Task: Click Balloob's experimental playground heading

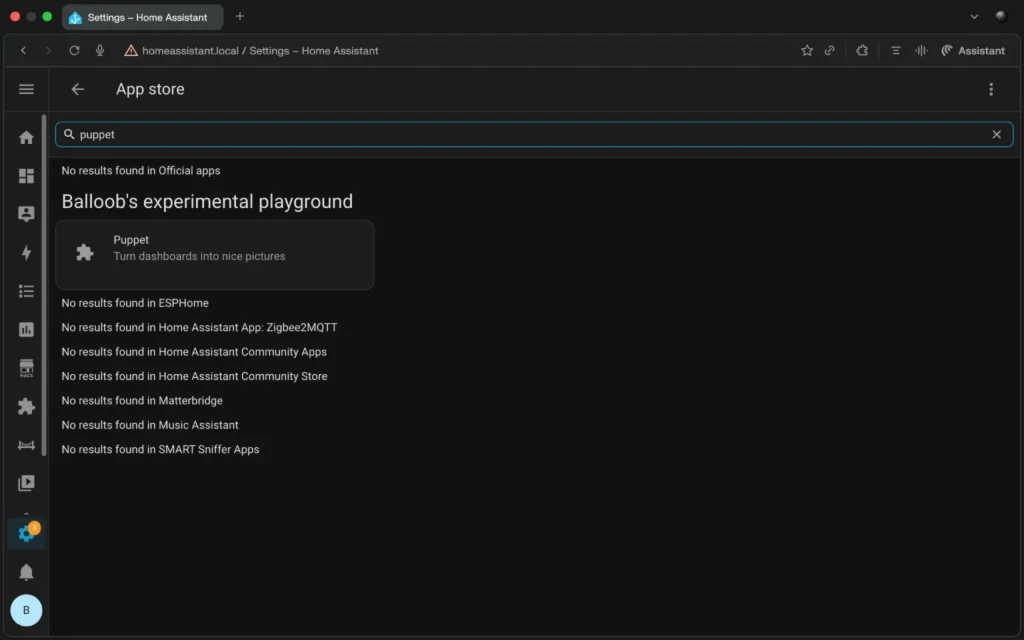Action: click(x=207, y=201)
